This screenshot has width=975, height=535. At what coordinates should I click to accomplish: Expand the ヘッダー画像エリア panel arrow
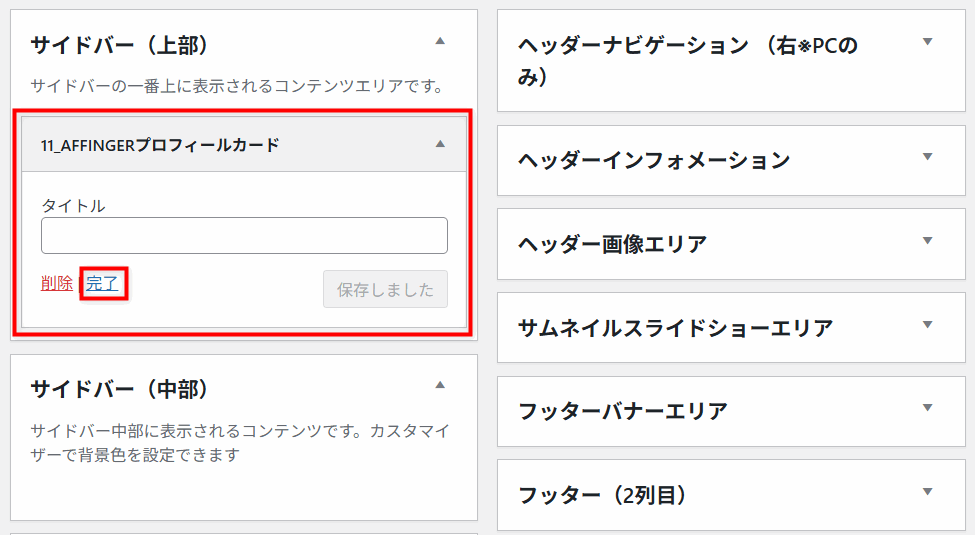[928, 241]
